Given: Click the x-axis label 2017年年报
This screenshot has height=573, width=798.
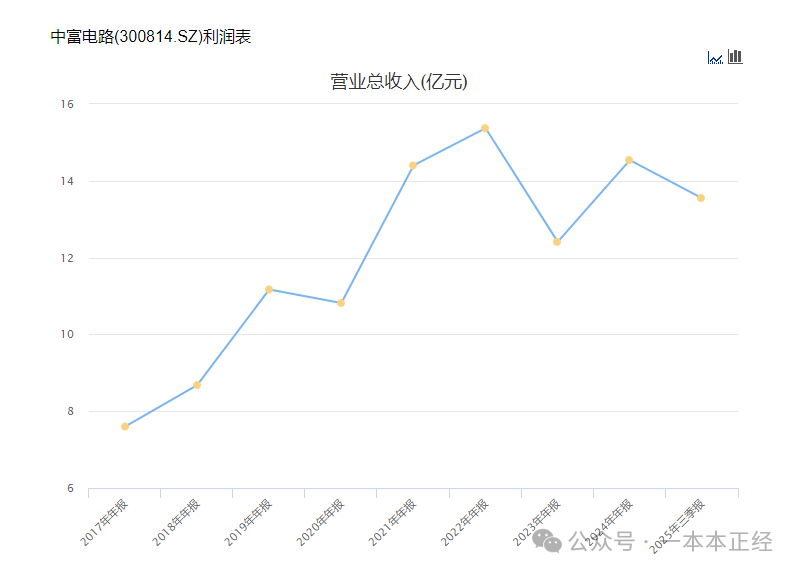Looking at the screenshot, I should [x=104, y=523].
